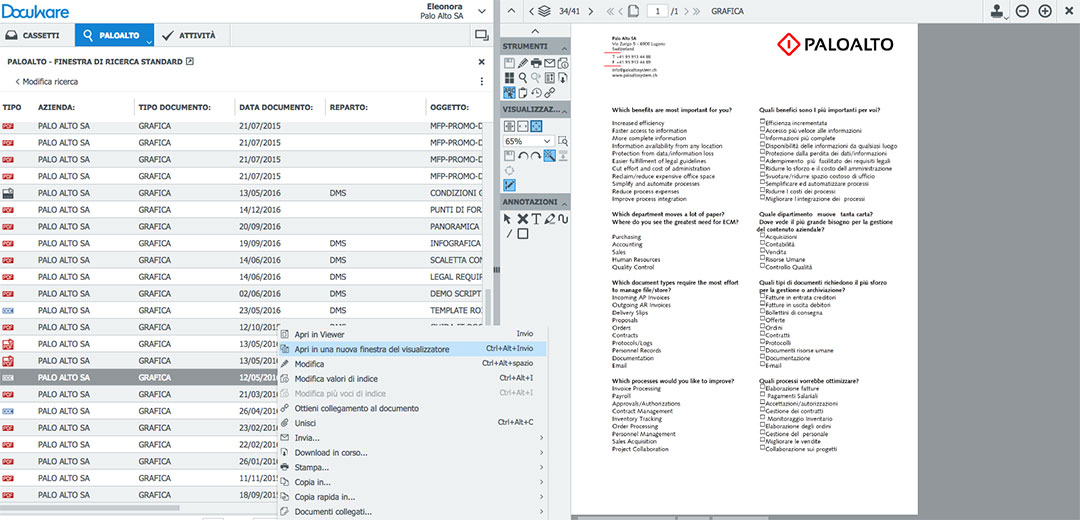Open the Eleonora user account dropdown

481,11
